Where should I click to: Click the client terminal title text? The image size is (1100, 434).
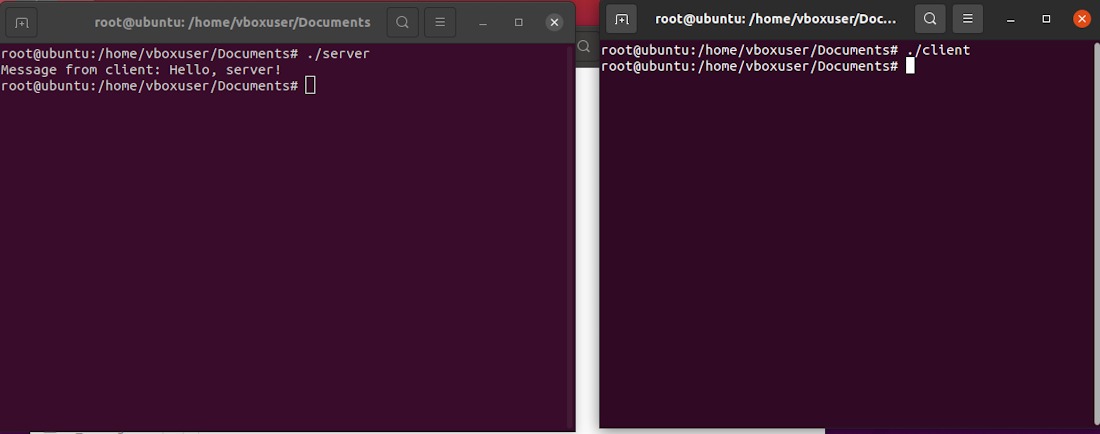(x=776, y=19)
